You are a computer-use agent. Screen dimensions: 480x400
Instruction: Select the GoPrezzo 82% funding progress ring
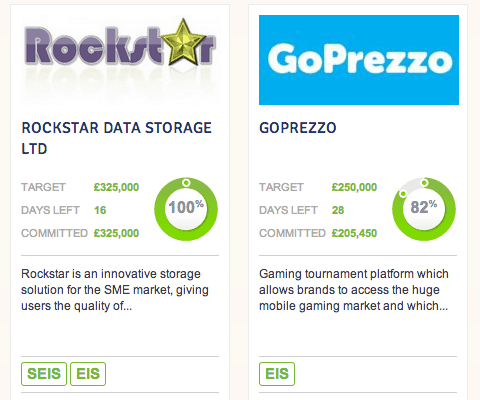pyautogui.click(x=424, y=209)
